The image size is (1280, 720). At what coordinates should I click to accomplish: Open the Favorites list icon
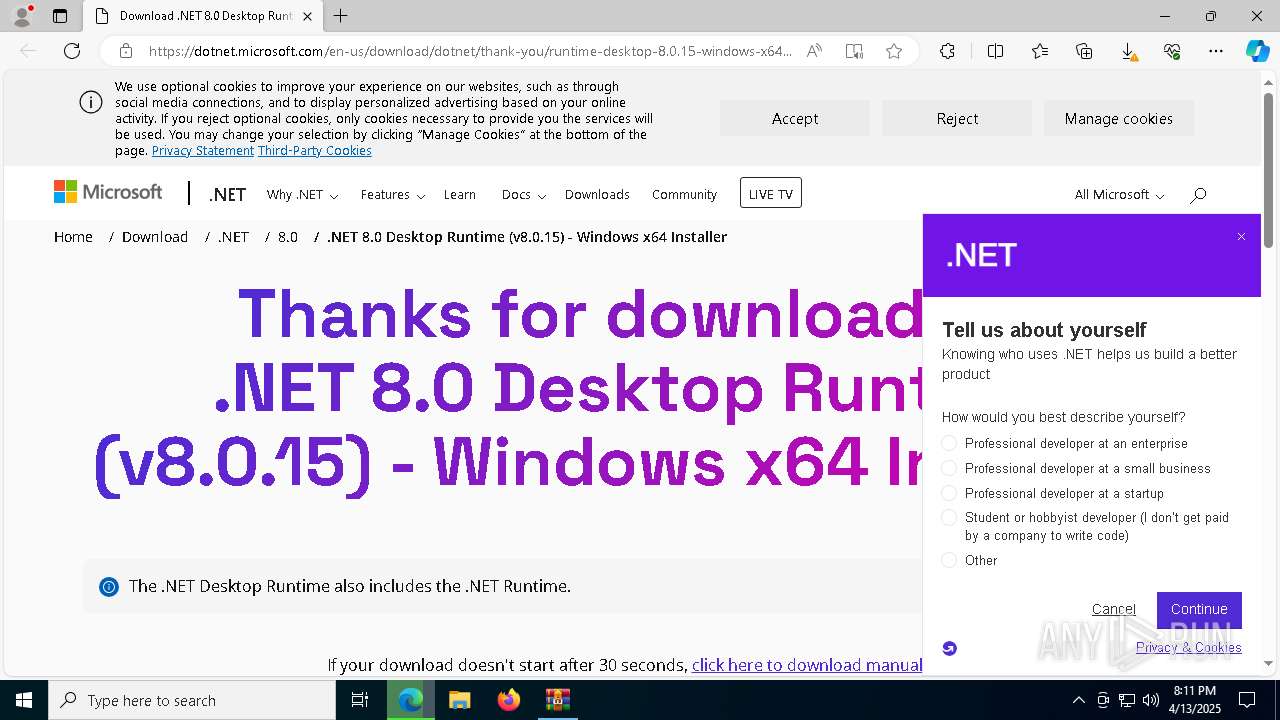tap(1040, 51)
